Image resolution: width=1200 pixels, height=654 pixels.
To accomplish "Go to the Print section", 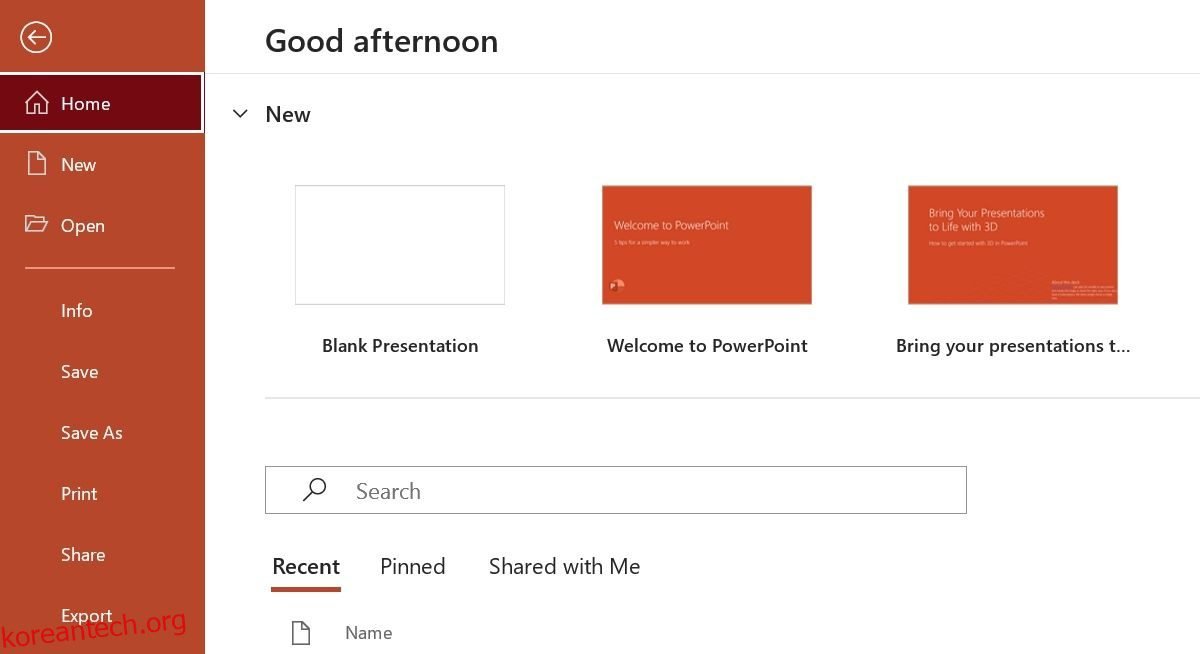I will (79, 493).
